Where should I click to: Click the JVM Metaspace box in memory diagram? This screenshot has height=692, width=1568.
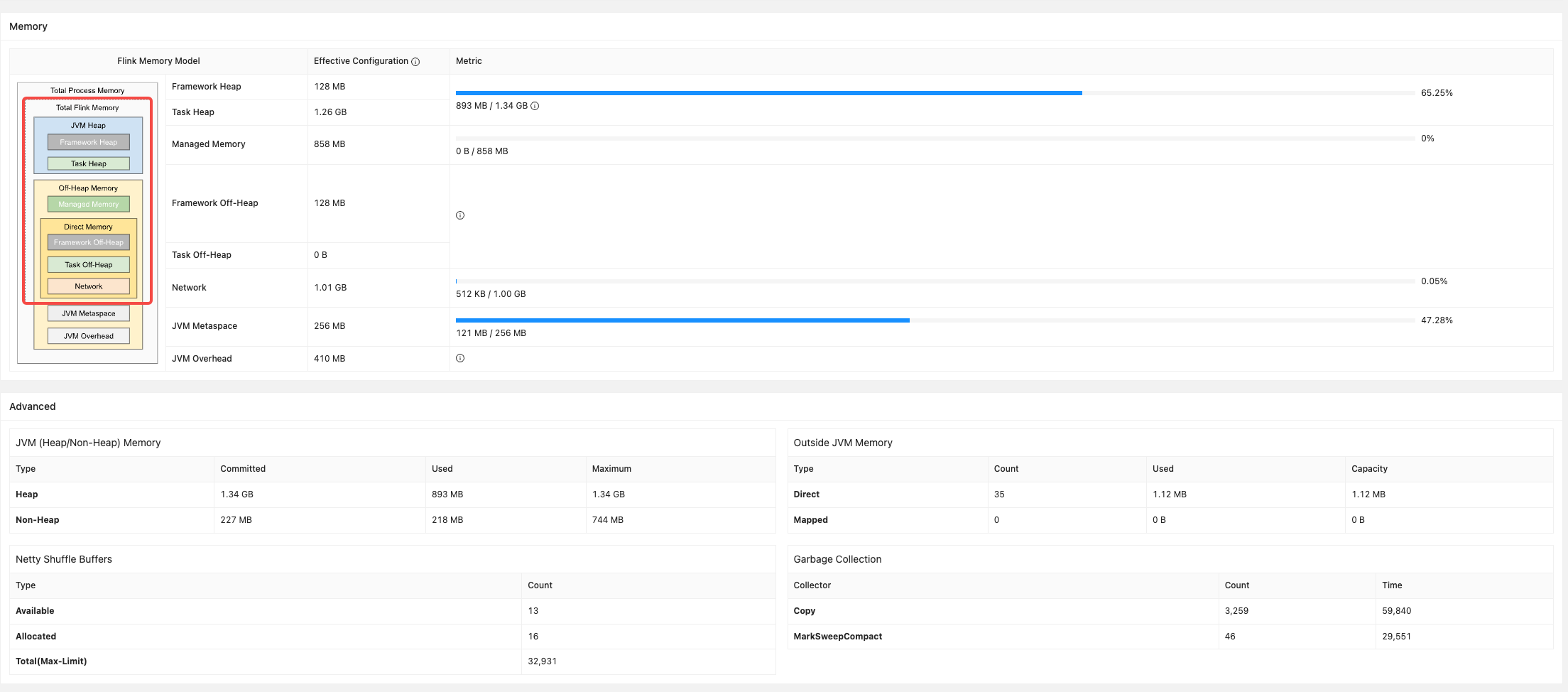pos(89,313)
